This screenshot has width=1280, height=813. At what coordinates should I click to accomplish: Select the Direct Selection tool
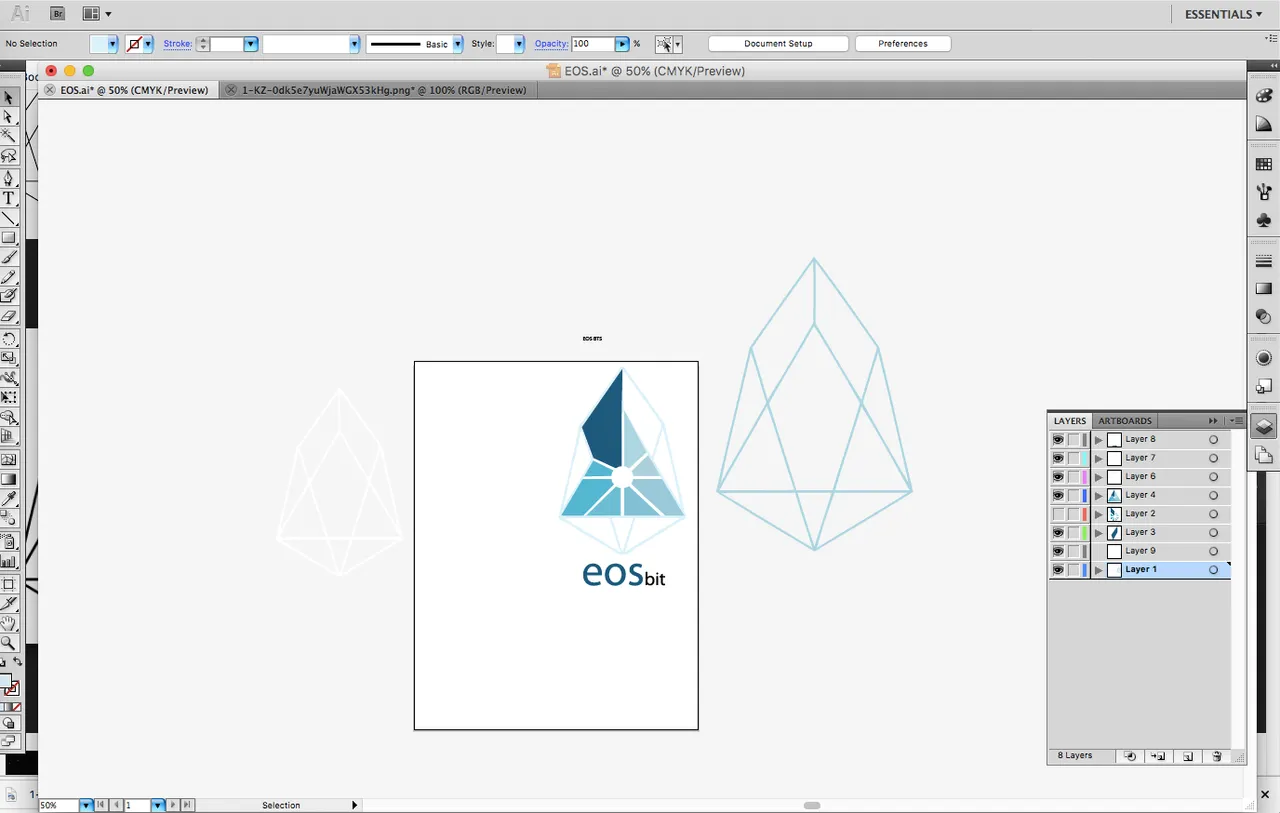tap(9, 117)
